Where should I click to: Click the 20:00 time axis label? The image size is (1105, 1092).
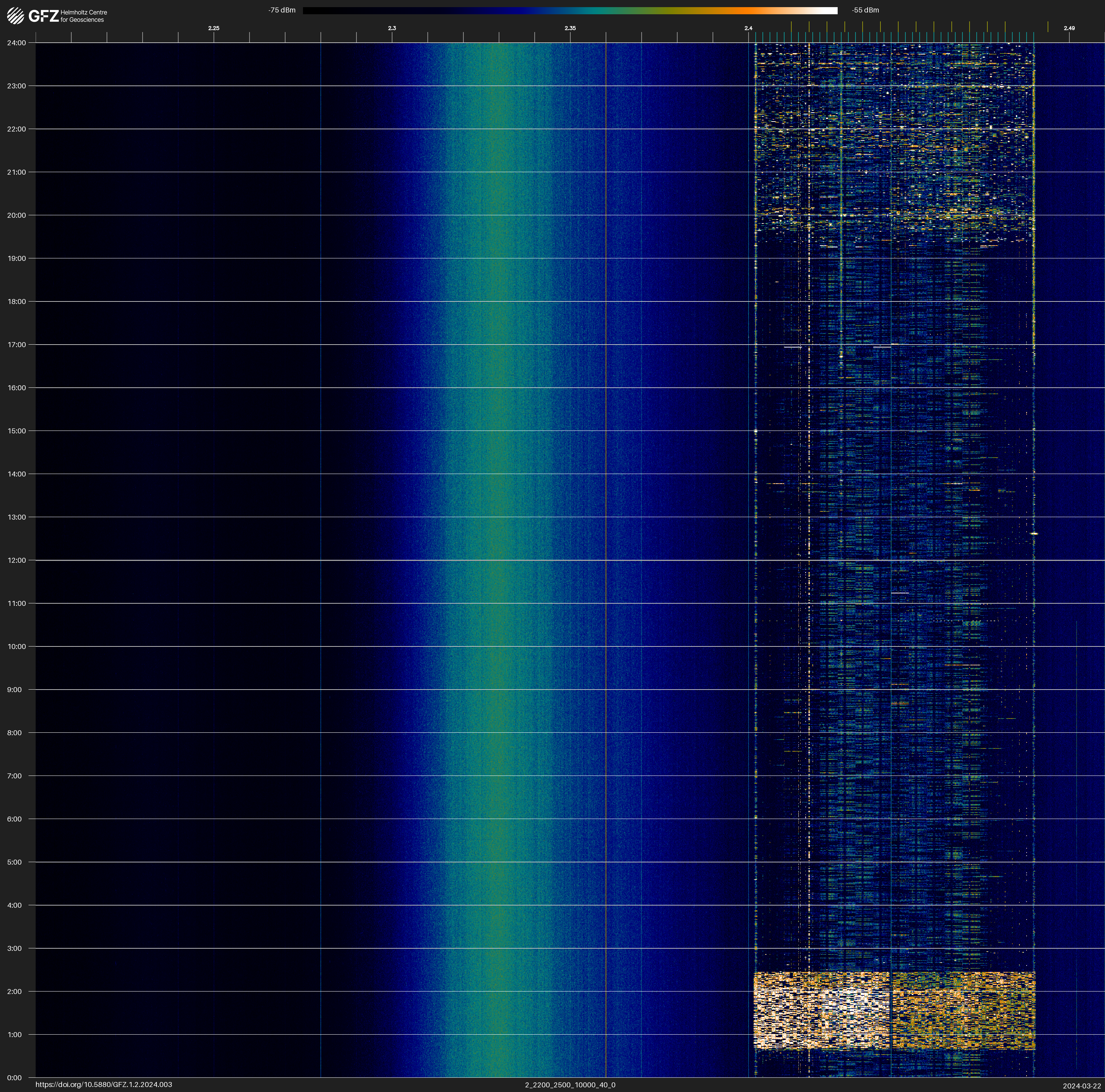pyautogui.click(x=17, y=216)
